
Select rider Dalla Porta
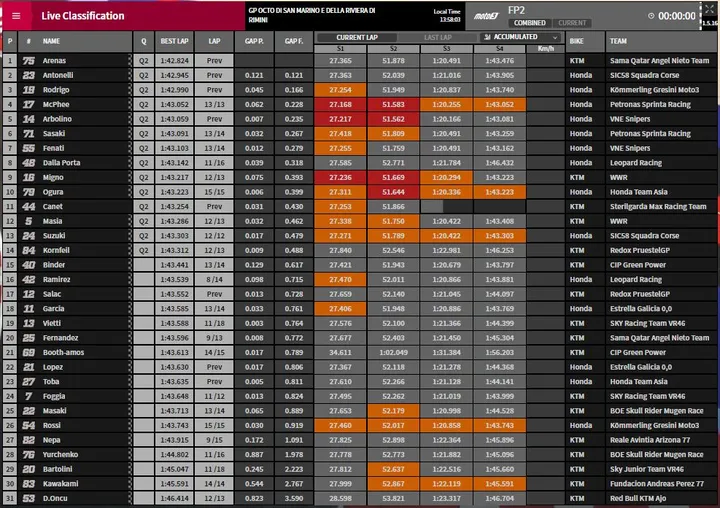(62, 163)
